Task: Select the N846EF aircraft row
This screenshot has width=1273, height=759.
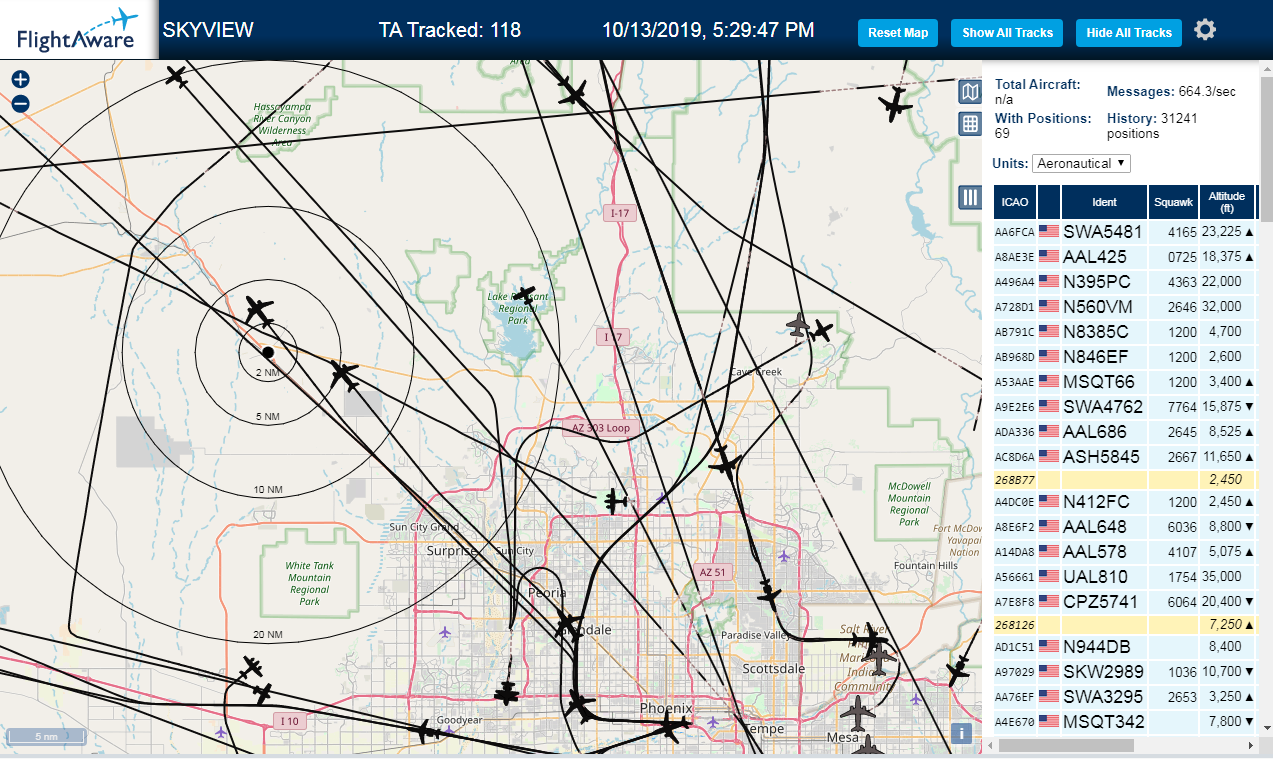Action: 1125,356
